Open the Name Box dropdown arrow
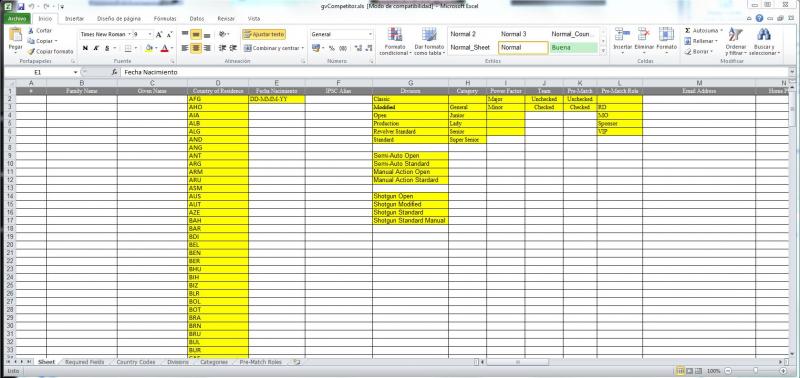 [x=76, y=72]
